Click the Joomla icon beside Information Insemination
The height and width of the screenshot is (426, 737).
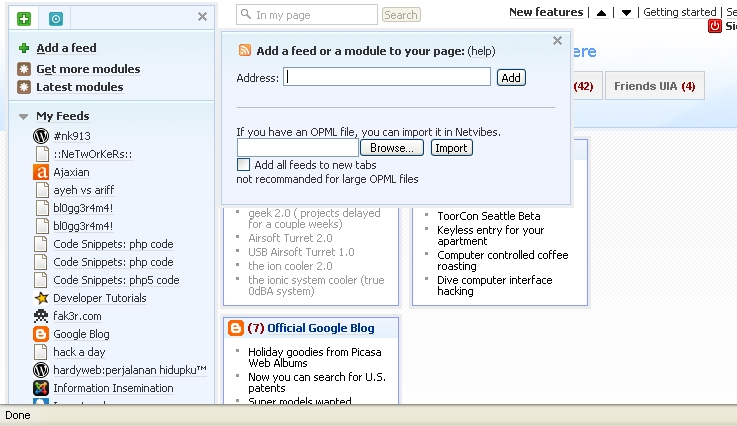[x=41, y=388]
